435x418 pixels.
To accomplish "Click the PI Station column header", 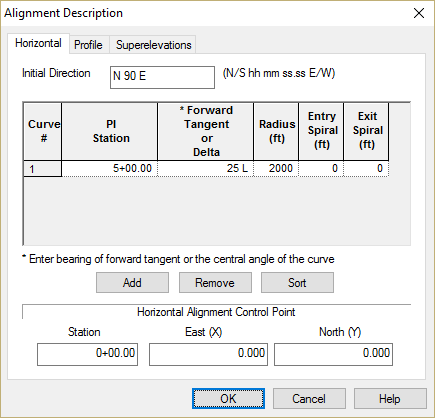I will pyautogui.click(x=110, y=131).
